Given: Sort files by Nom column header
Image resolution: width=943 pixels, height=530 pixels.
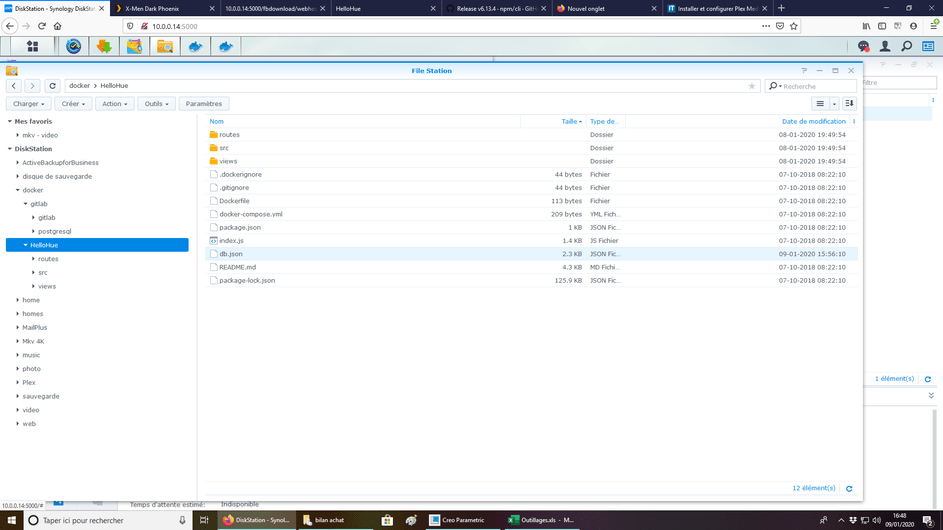Looking at the screenshot, I should pyautogui.click(x=217, y=122).
